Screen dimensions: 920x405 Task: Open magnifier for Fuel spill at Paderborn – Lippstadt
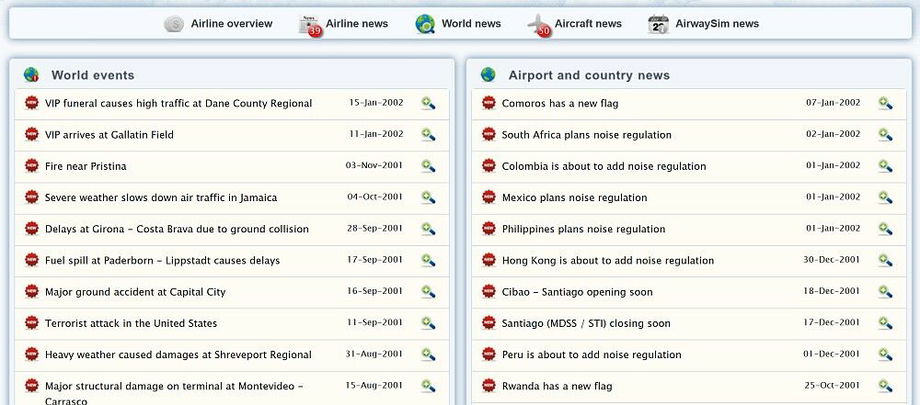pyautogui.click(x=428, y=260)
